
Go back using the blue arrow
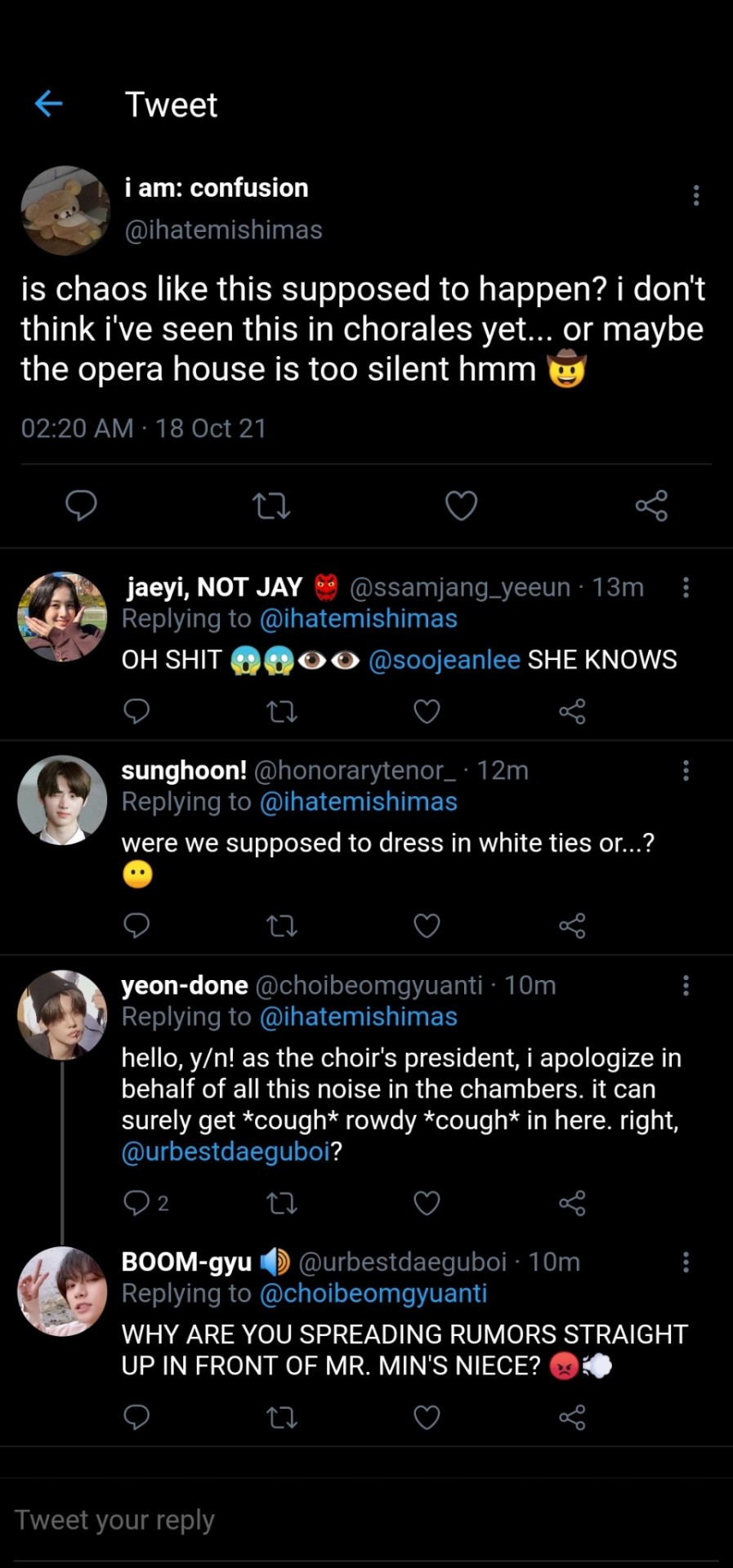(x=49, y=104)
